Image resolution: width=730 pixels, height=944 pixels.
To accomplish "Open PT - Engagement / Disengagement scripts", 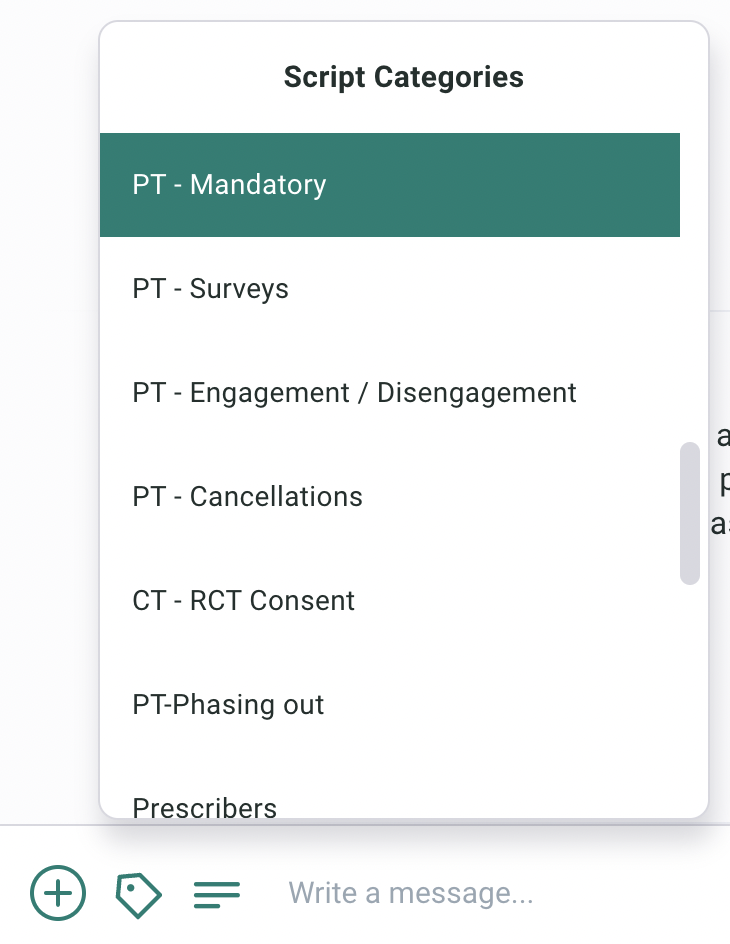I will click(390, 393).
